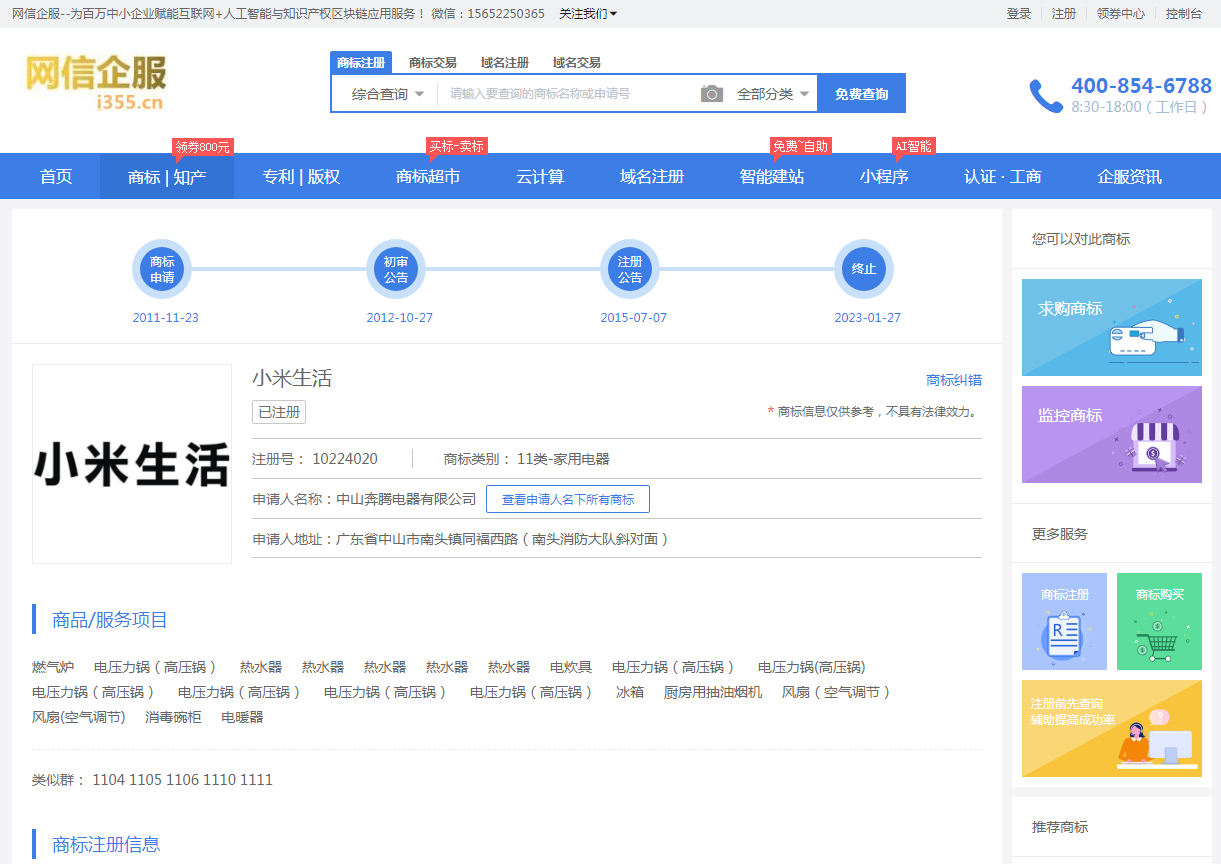Open 认证 · 工商 in navigation bar
Screen dimensions: 1221x864
coord(1003,176)
